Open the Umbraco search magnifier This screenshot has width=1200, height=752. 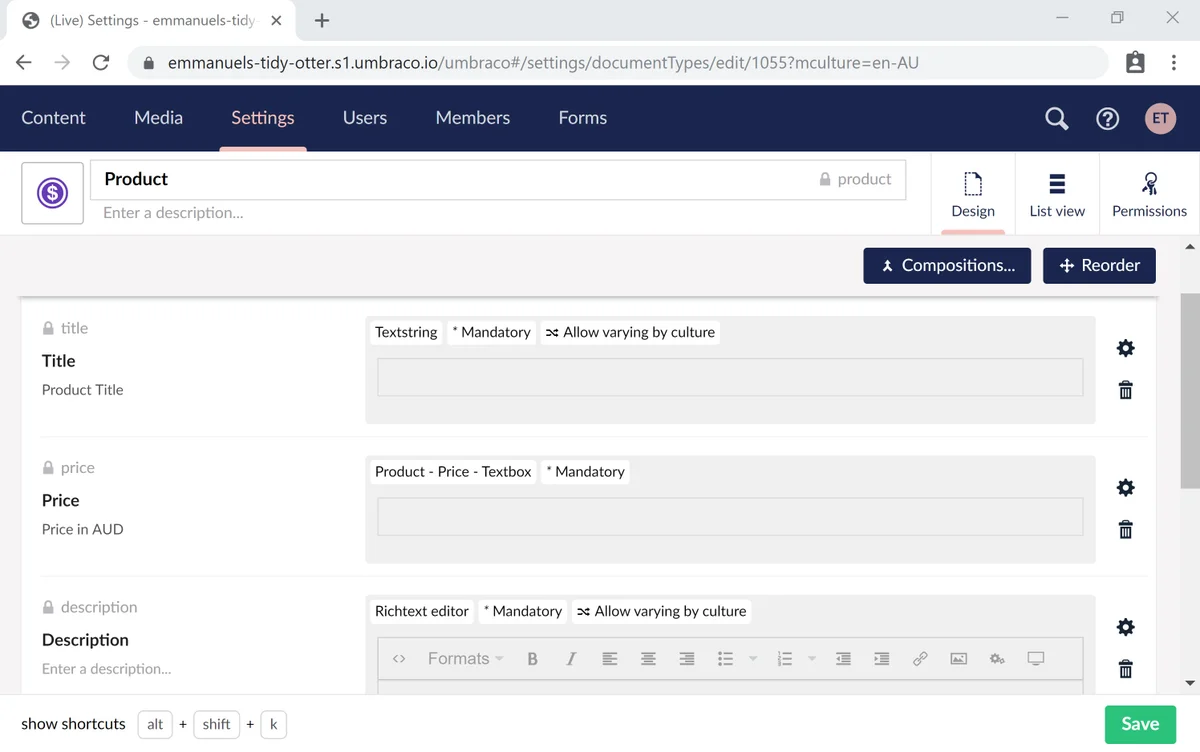(1056, 118)
